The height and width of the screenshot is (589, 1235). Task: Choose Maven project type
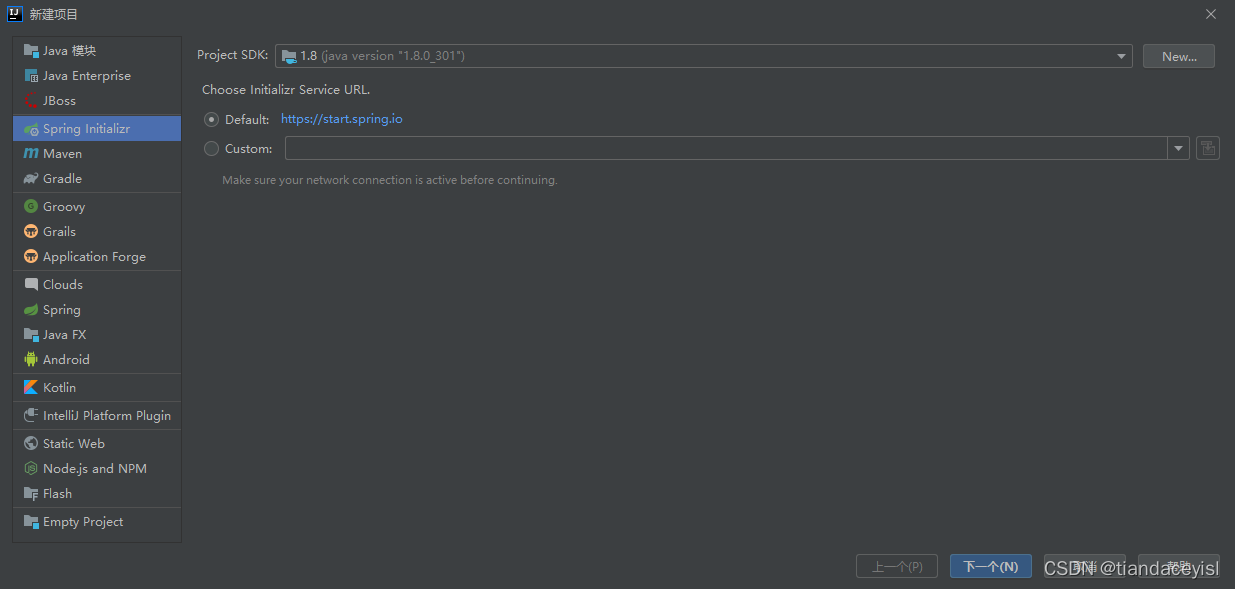coord(97,154)
